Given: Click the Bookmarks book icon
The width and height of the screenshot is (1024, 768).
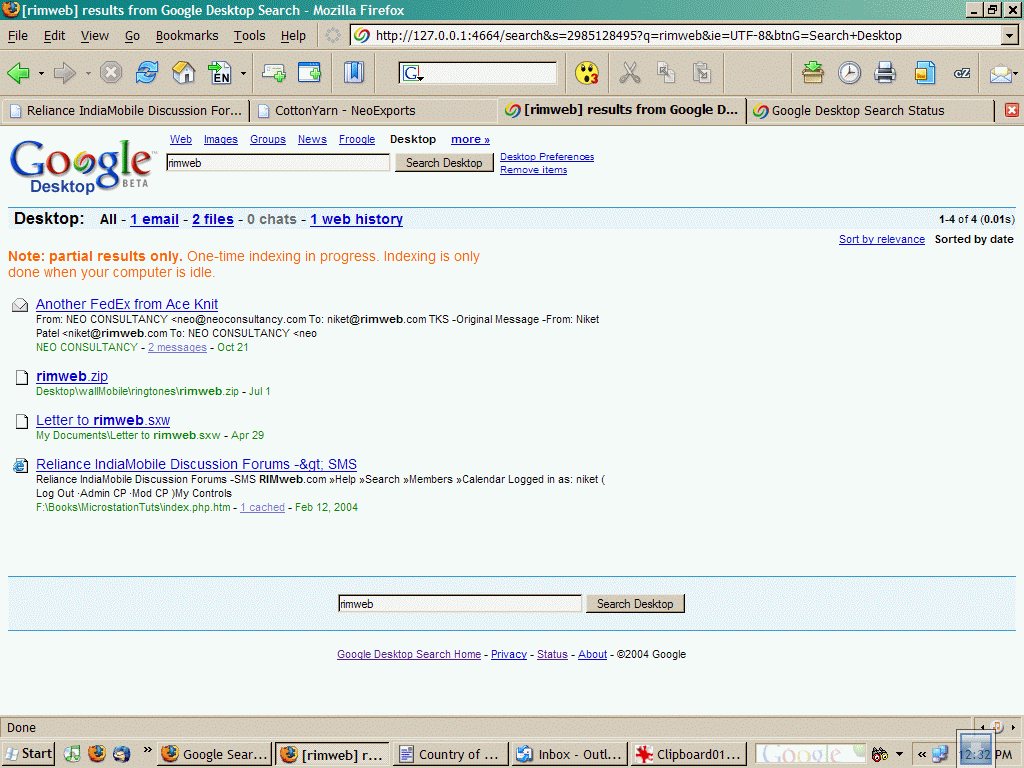Looking at the screenshot, I should pyautogui.click(x=354, y=73).
